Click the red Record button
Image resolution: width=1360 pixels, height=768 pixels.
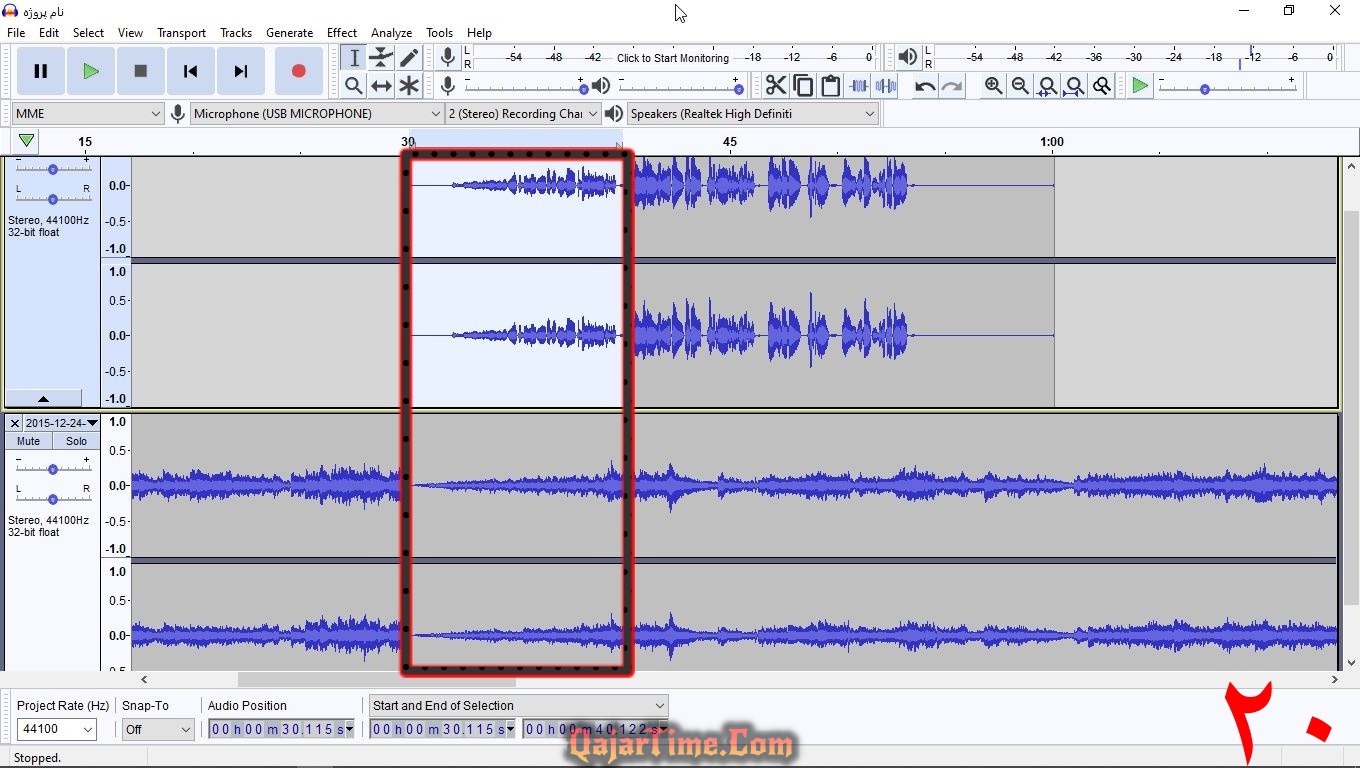point(298,71)
